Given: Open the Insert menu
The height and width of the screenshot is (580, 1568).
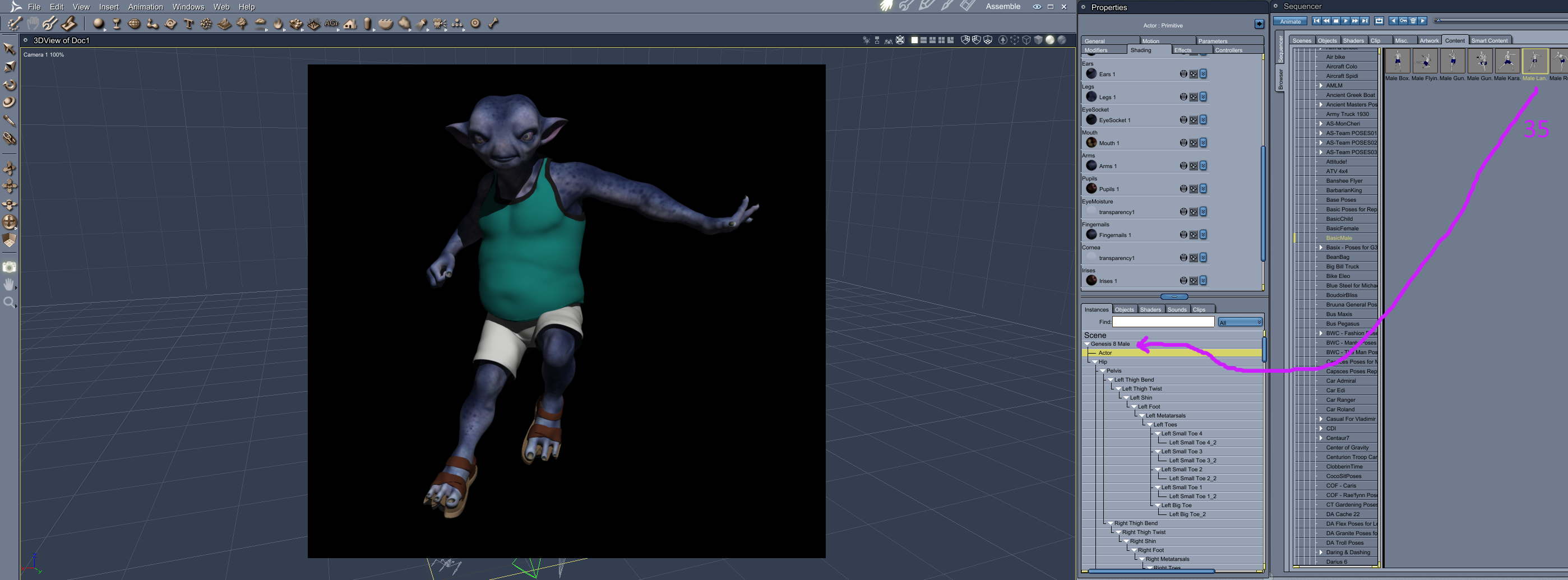Looking at the screenshot, I should coord(109,7).
